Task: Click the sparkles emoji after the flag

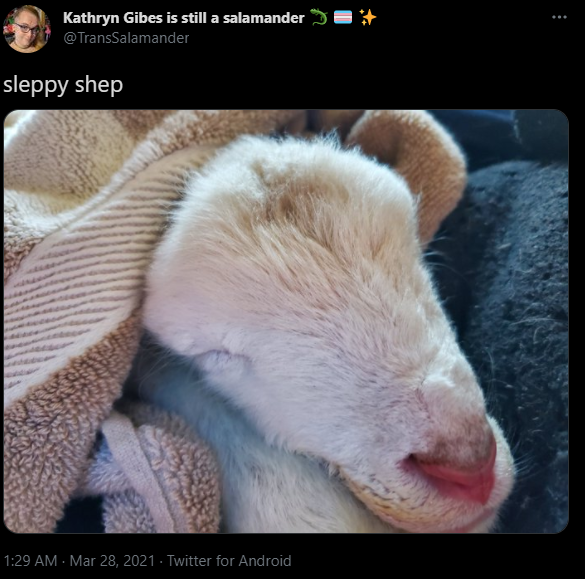Action: point(367,17)
